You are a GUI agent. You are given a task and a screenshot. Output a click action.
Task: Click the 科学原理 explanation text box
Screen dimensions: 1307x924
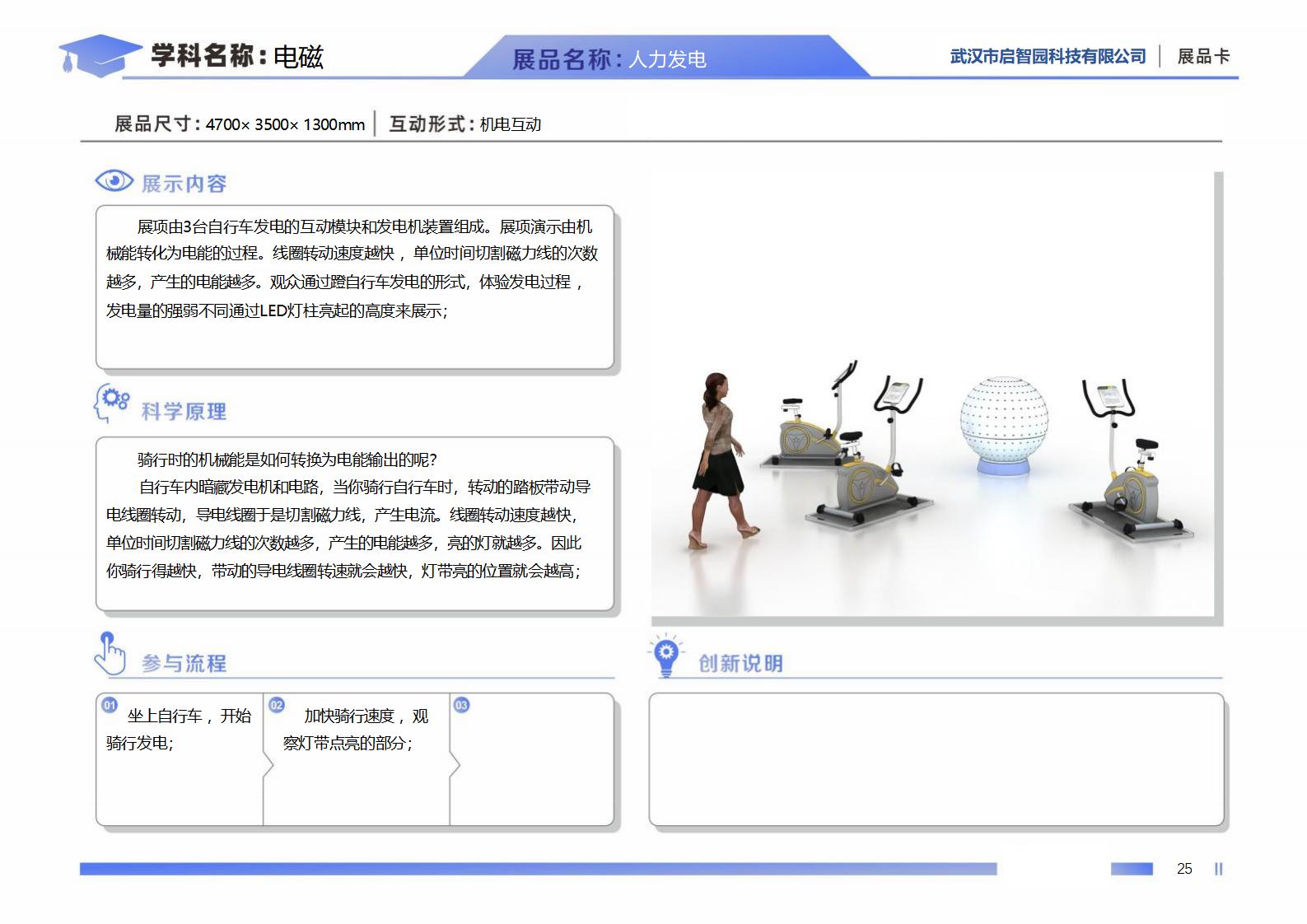click(x=355, y=524)
